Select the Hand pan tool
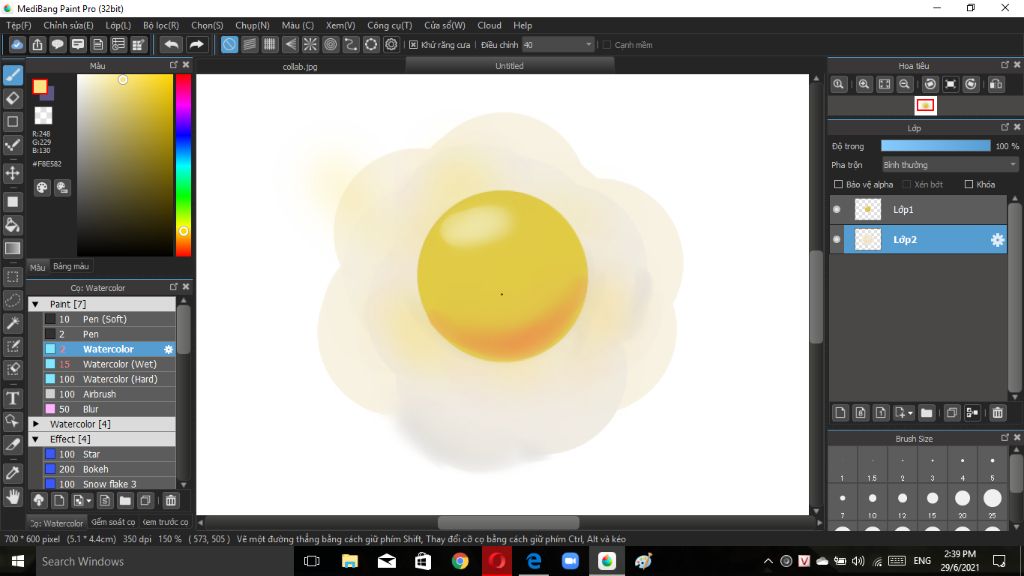This screenshot has height=576, width=1024. click(13, 496)
